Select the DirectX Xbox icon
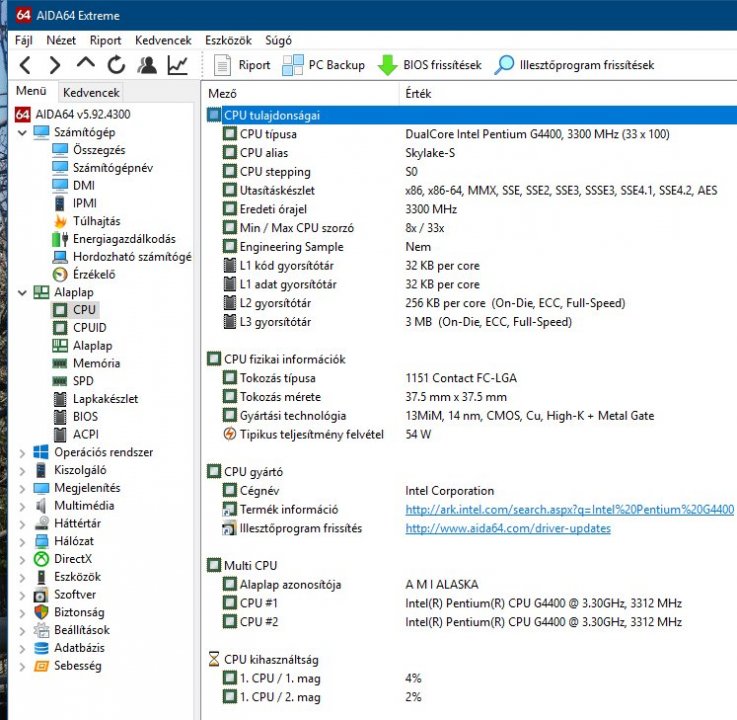This screenshot has width=737, height=720. [41, 559]
